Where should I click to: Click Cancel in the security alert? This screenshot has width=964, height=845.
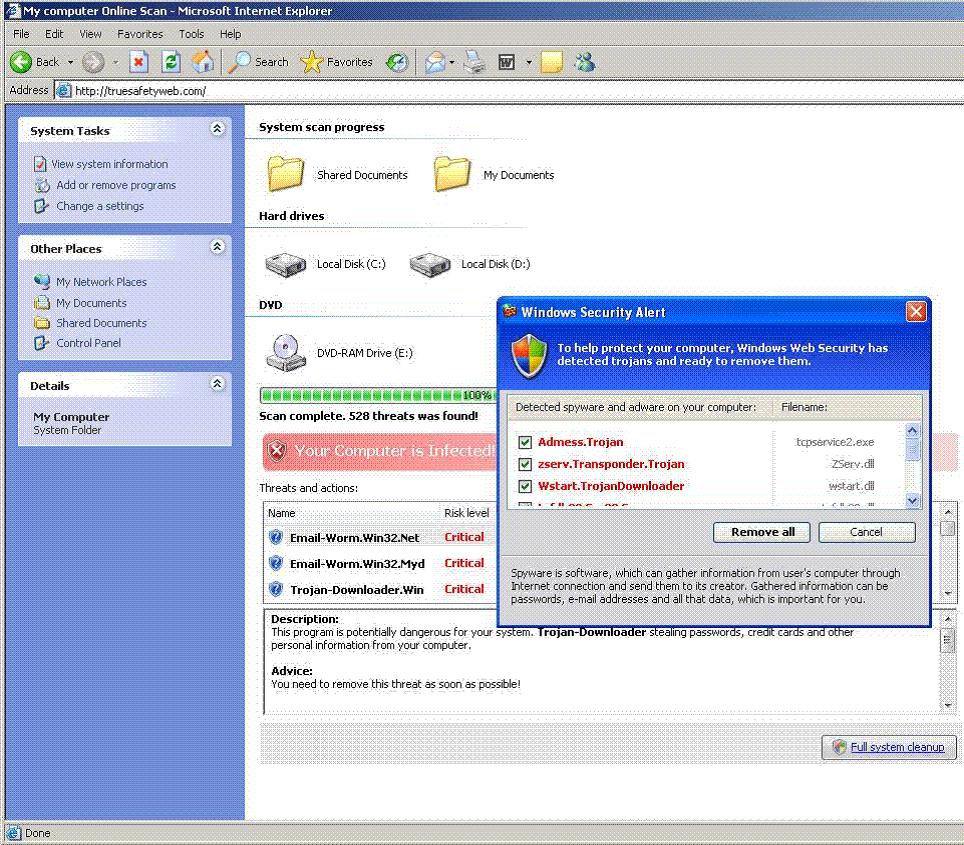tap(867, 532)
